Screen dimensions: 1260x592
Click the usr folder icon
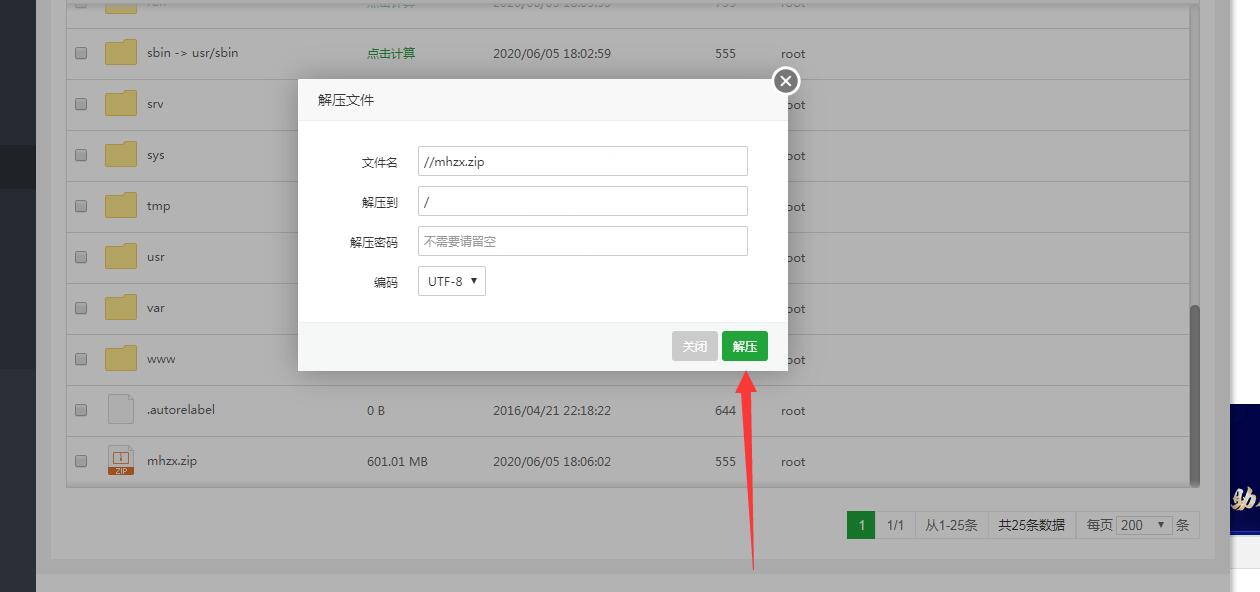pyautogui.click(x=121, y=256)
